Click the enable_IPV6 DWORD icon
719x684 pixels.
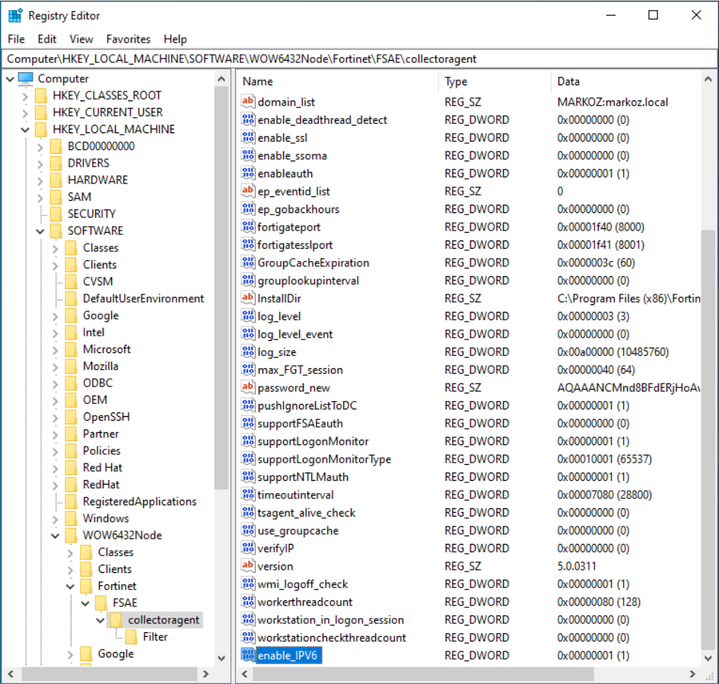(248, 655)
